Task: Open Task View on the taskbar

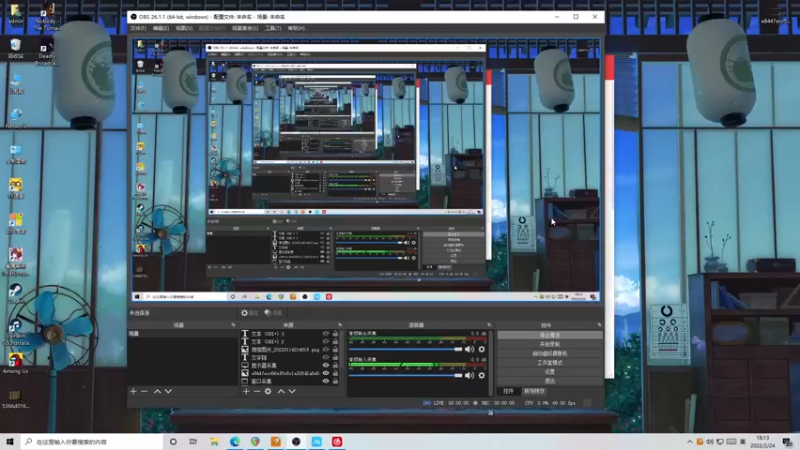Action: pyautogui.click(x=193, y=442)
